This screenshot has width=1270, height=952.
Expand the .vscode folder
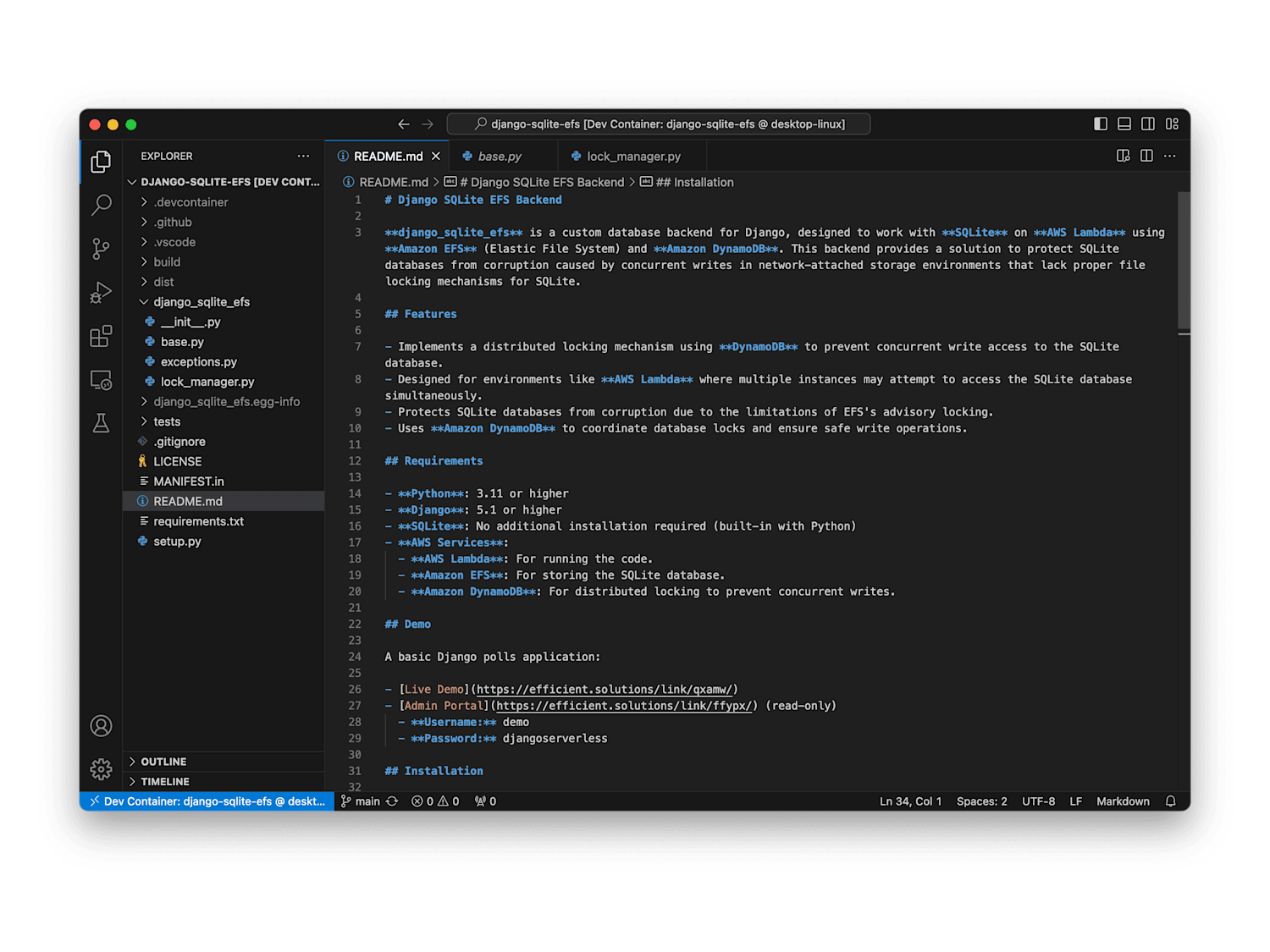[224, 242]
